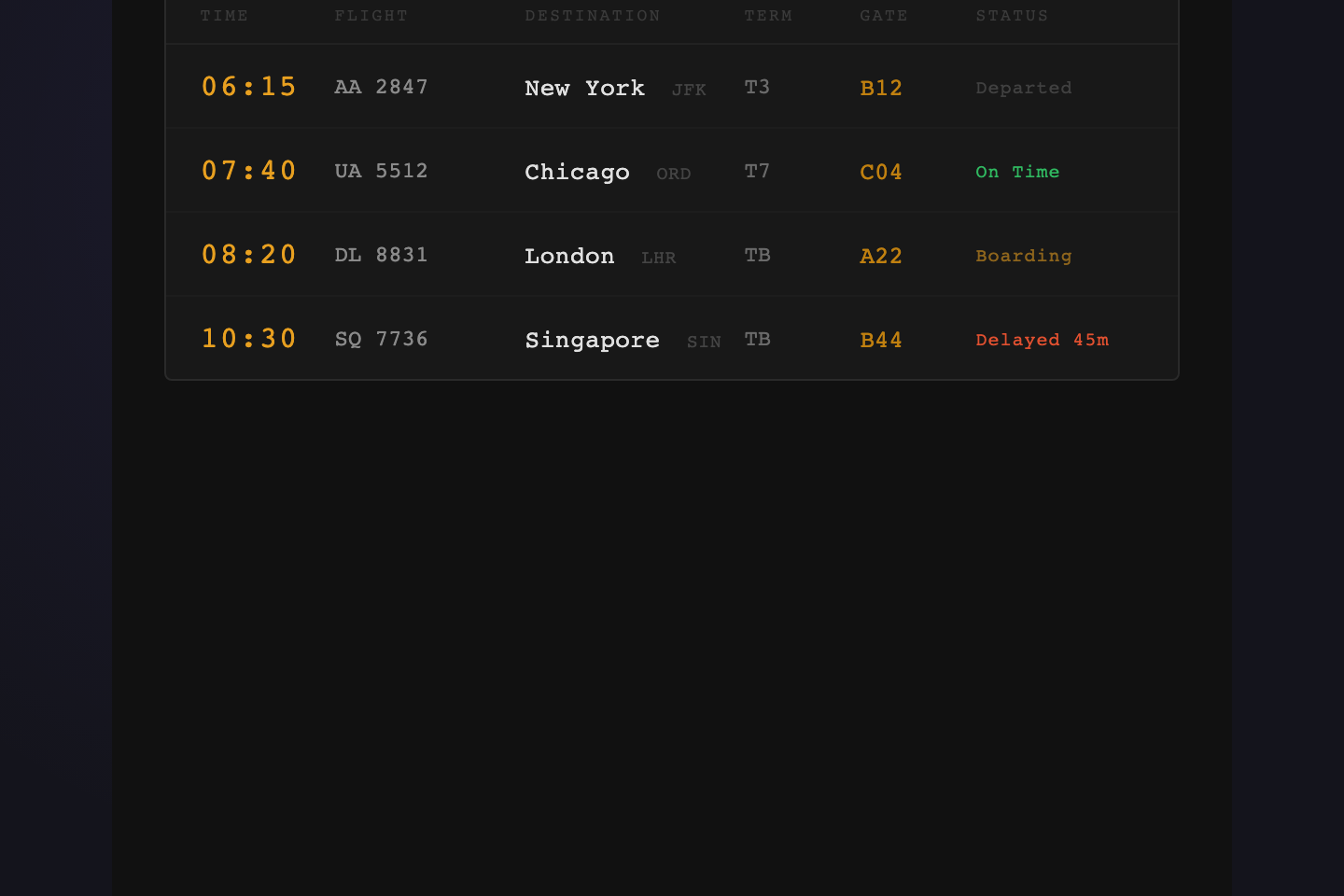
Task: Click the STATUS column header
Action: click(1012, 16)
